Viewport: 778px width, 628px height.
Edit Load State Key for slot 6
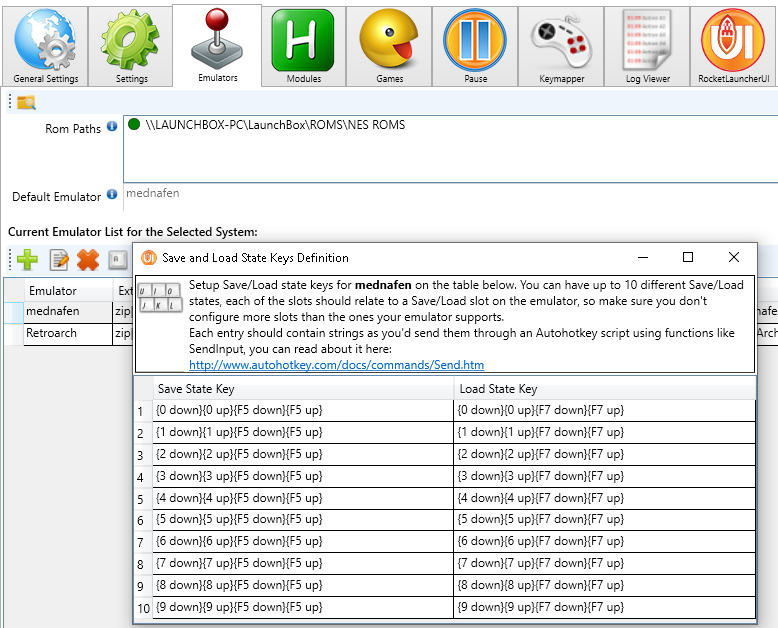pos(605,520)
